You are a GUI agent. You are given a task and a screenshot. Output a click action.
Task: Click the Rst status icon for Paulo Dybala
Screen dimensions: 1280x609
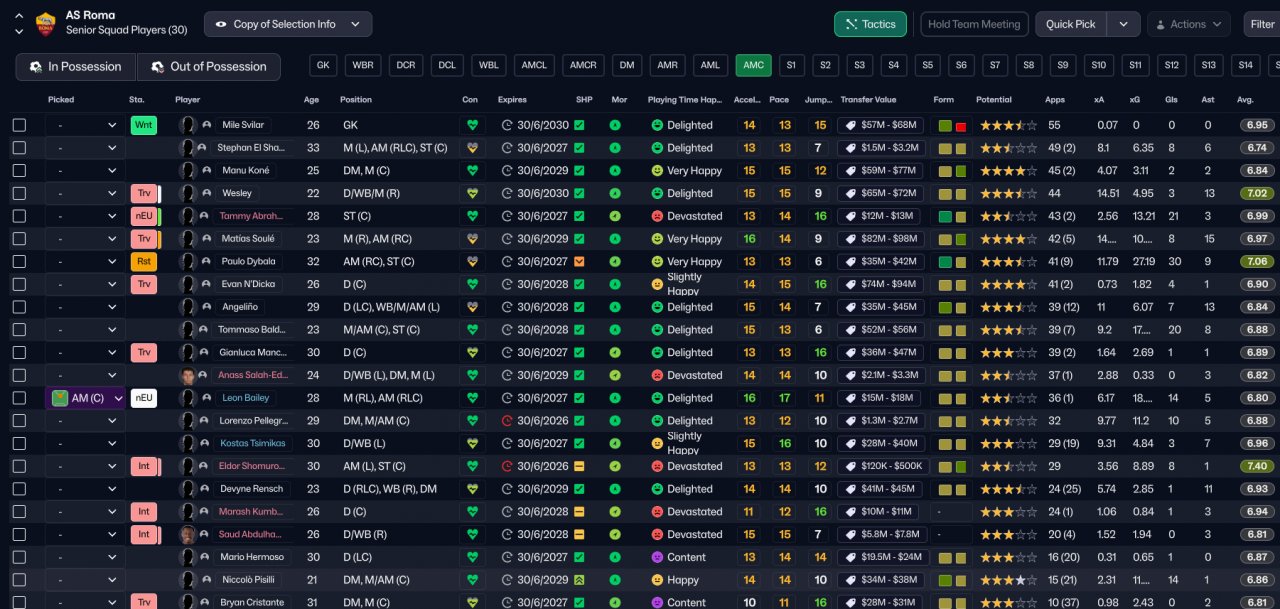pyautogui.click(x=144, y=262)
